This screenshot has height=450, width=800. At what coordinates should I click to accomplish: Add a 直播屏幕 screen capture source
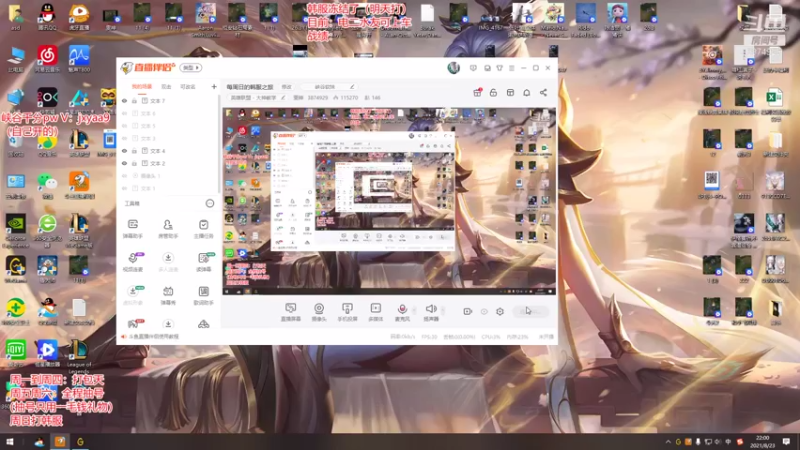(x=290, y=312)
